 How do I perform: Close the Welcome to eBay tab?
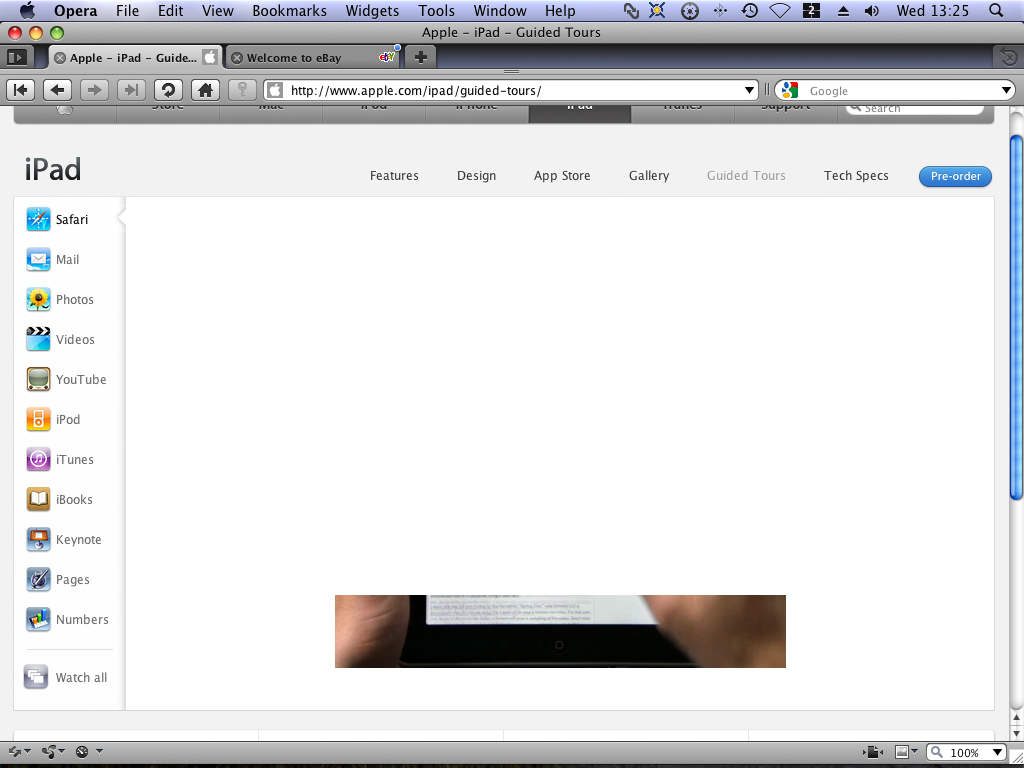(x=237, y=58)
